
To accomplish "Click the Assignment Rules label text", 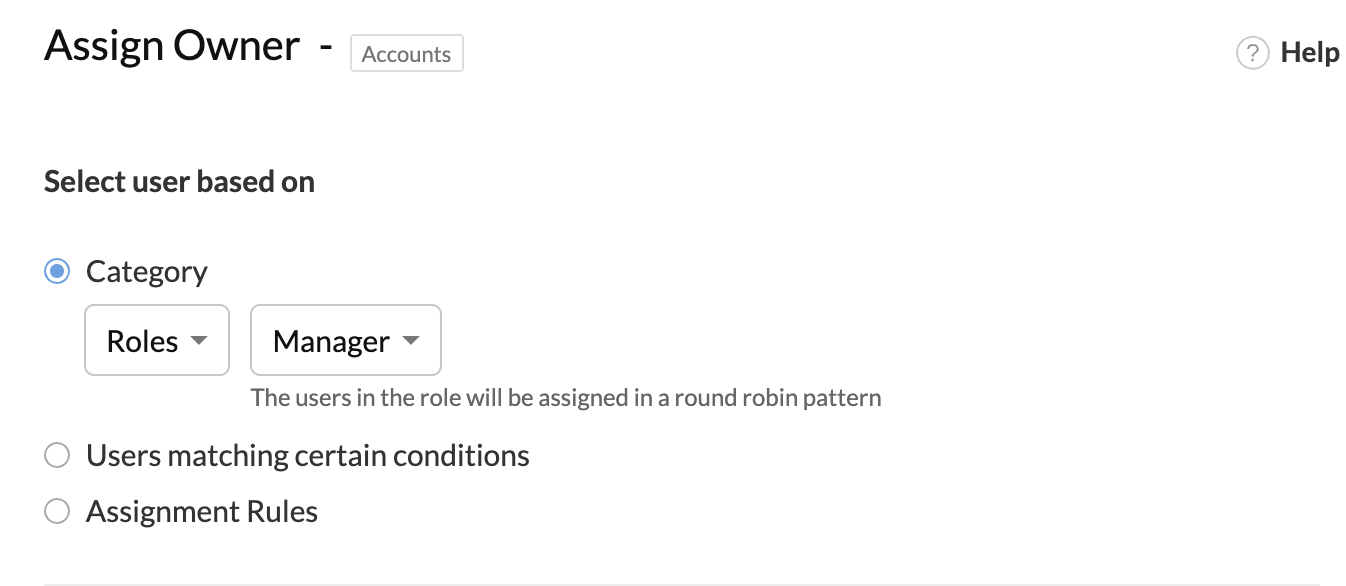I will click(202, 512).
